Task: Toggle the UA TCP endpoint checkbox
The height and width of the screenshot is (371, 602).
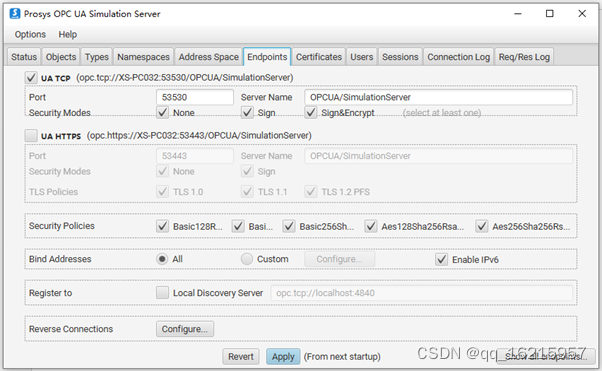Action: click(x=31, y=78)
